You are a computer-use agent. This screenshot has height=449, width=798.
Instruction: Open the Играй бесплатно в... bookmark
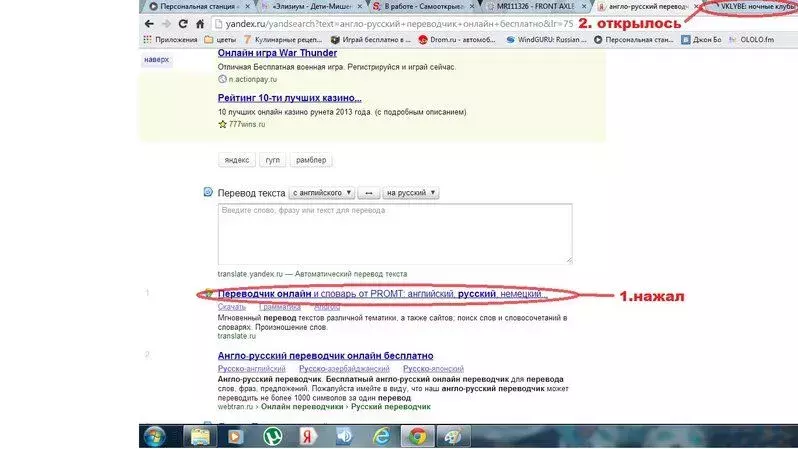coord(370,40)
